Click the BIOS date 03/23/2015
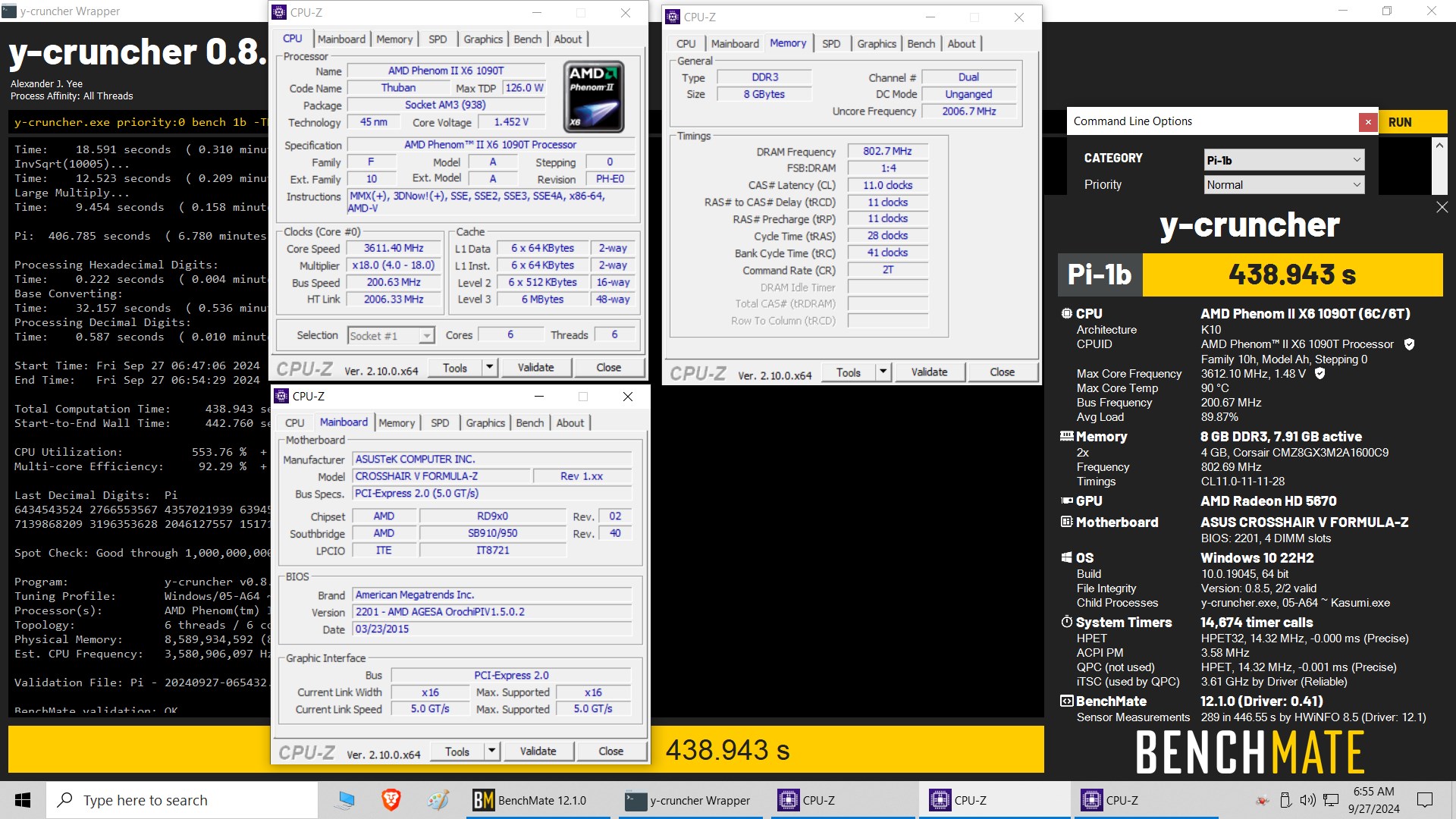The width and height of the screenshot is (1456, 819). point(493,629)
